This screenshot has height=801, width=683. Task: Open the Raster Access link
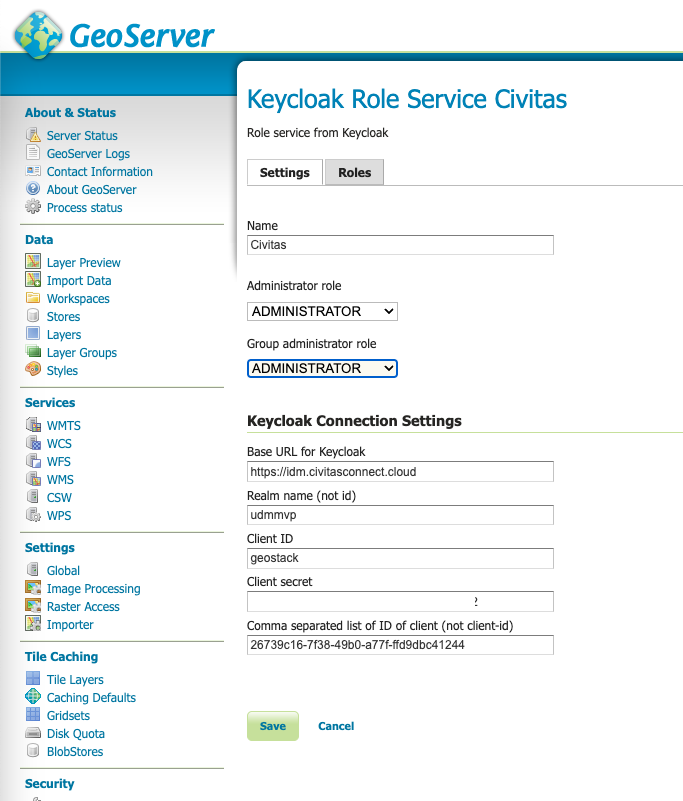pos(83,607)
